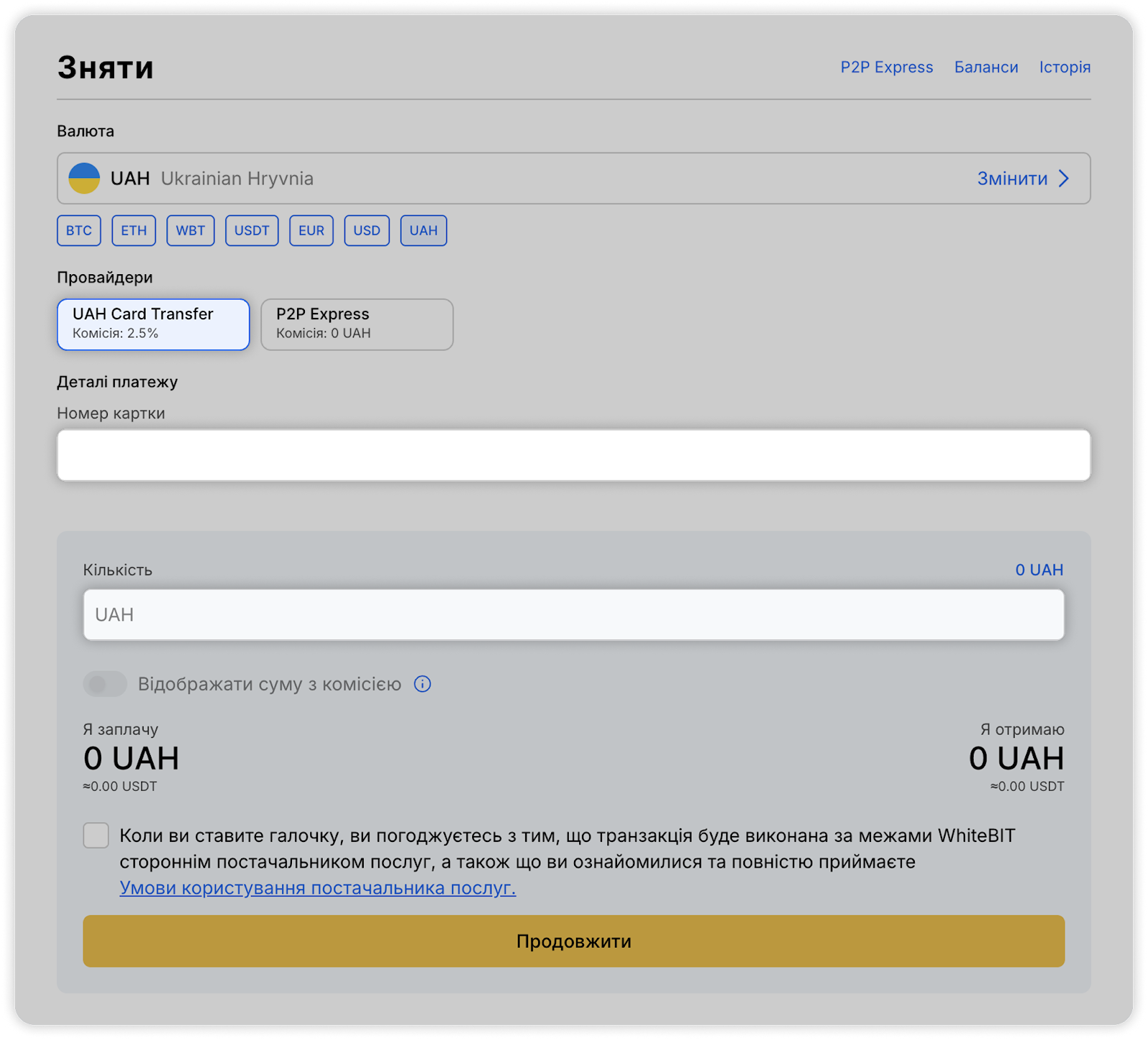Pick the ETH currency chip

tap(133, 230)
